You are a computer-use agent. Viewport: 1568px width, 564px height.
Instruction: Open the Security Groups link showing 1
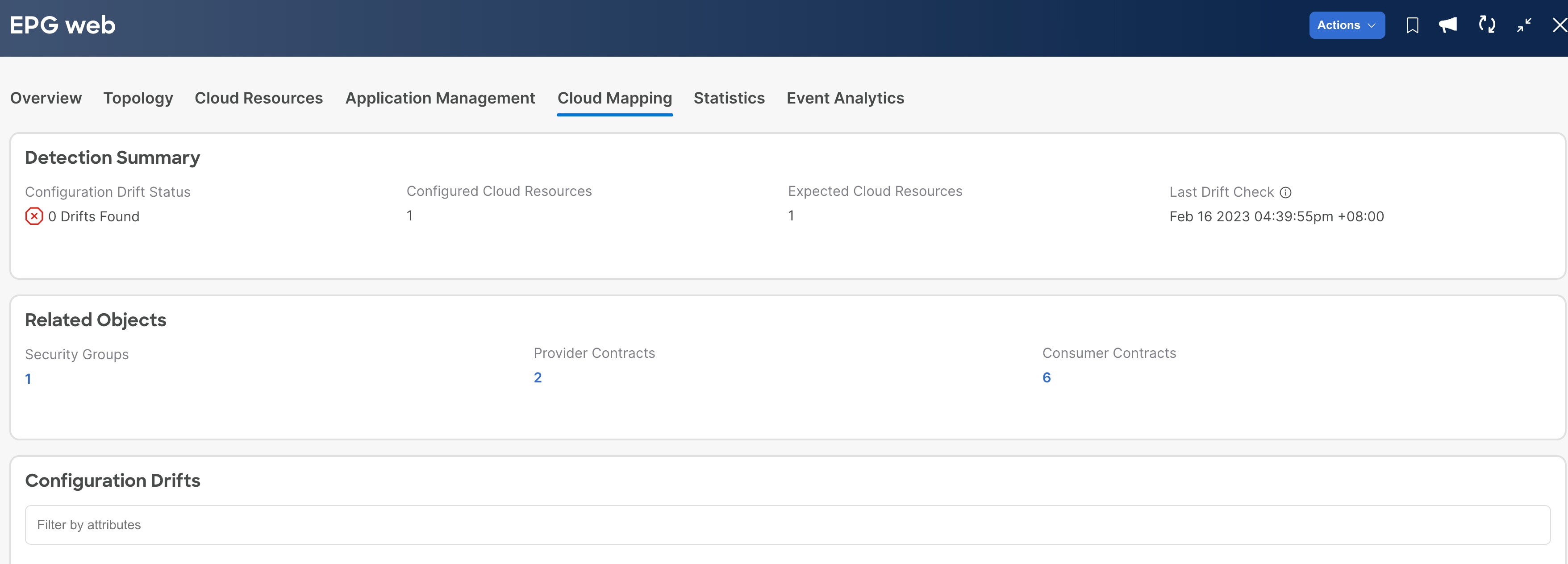28,378
